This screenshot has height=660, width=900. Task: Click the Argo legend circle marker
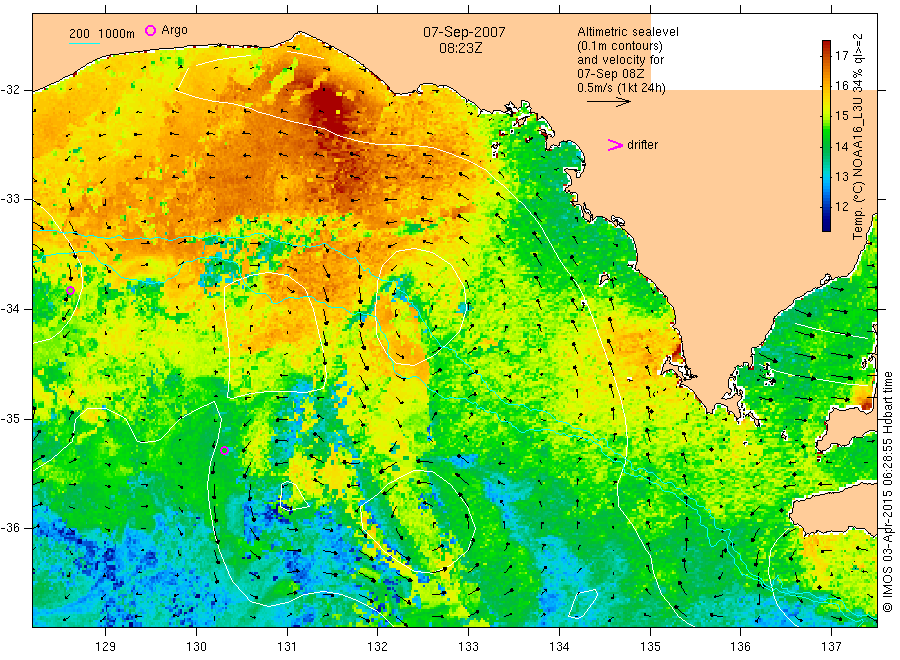tap(150, 30)
